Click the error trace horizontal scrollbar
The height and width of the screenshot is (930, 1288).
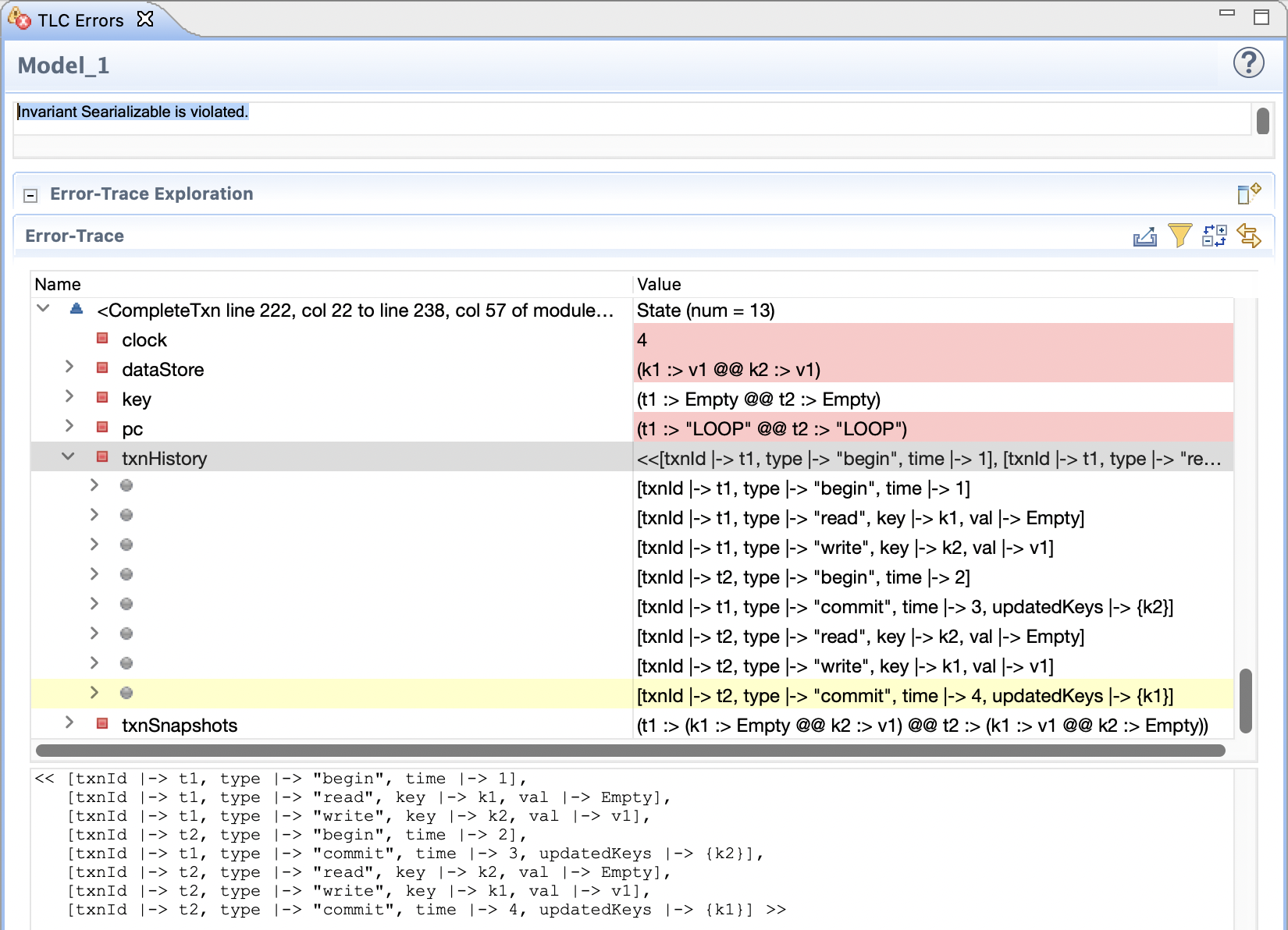tap(631, 751)
